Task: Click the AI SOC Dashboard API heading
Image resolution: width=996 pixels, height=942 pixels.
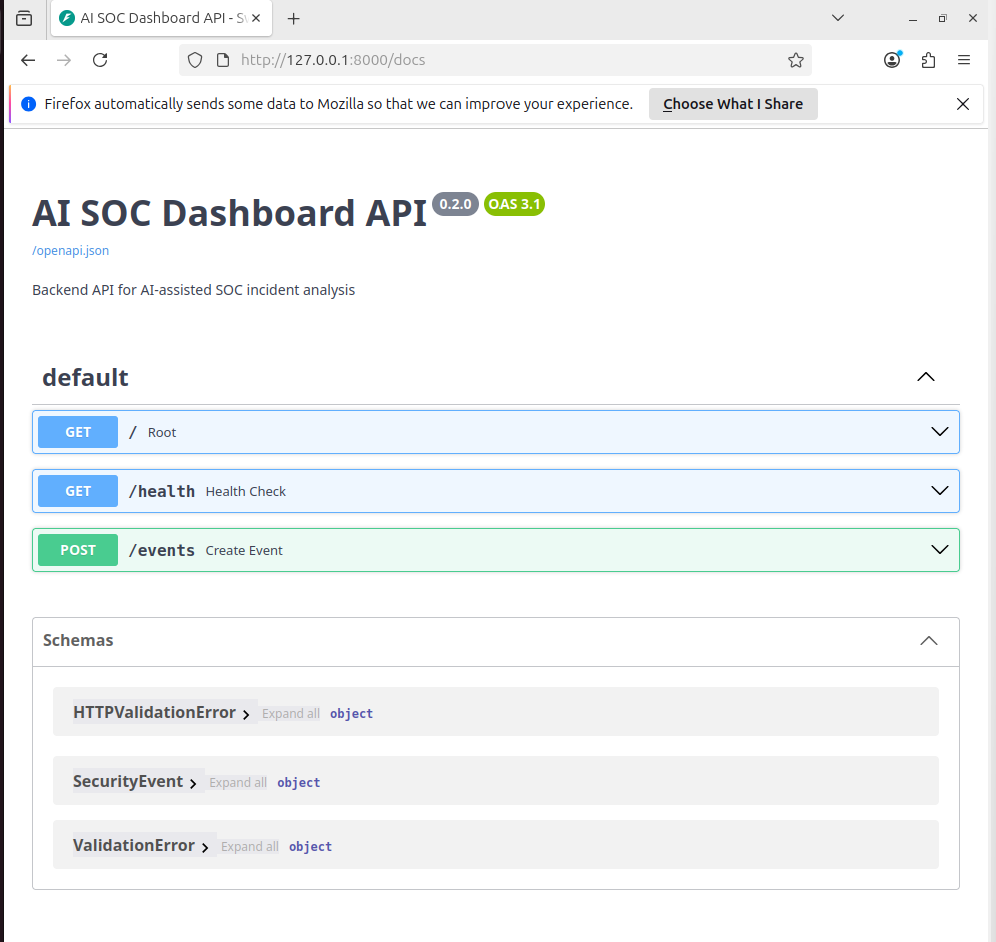Action: pos(229,212)
